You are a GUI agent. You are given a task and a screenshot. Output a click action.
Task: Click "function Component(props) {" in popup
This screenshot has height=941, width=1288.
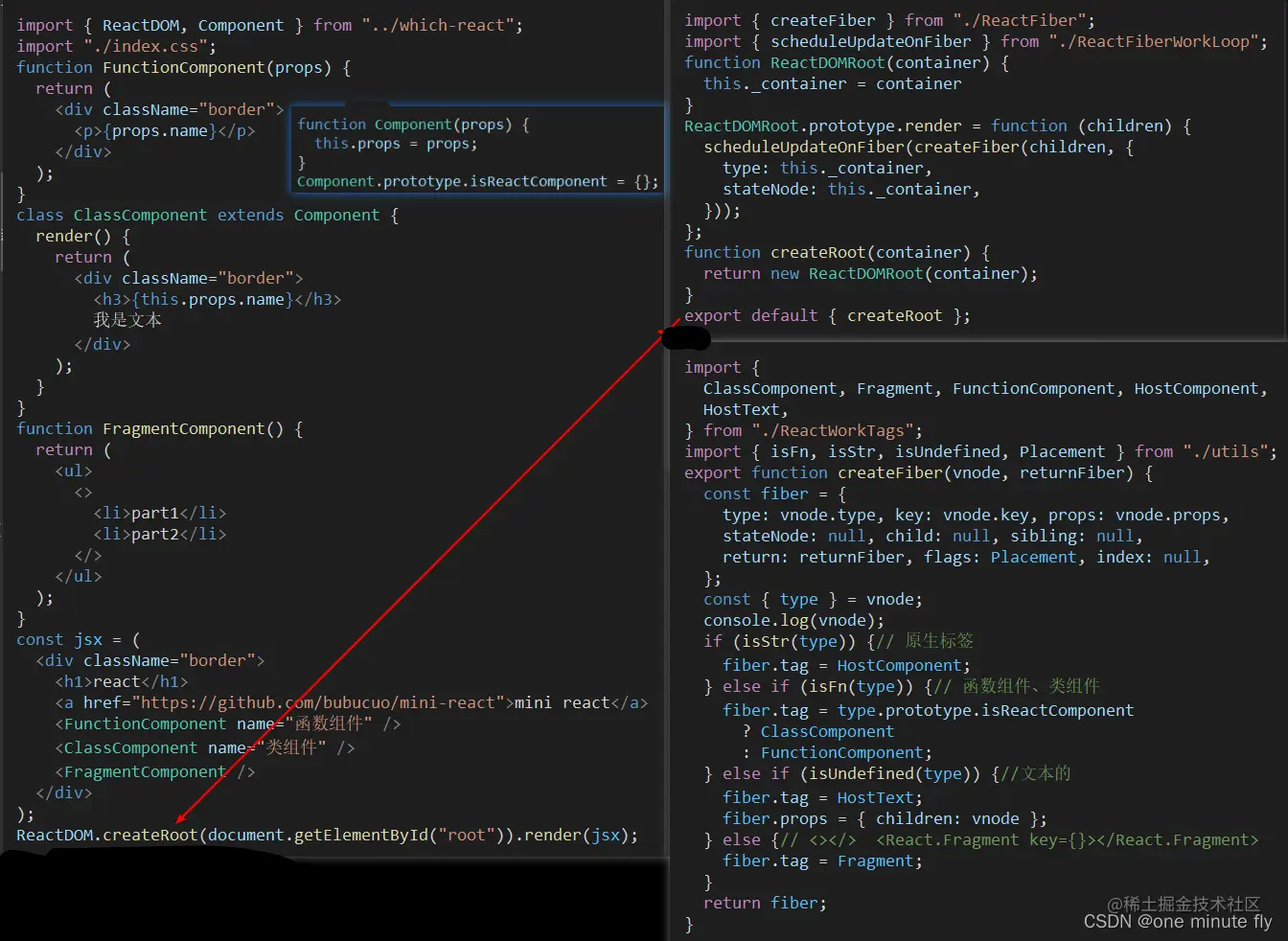pyautogui.click(x=413, y=125)
